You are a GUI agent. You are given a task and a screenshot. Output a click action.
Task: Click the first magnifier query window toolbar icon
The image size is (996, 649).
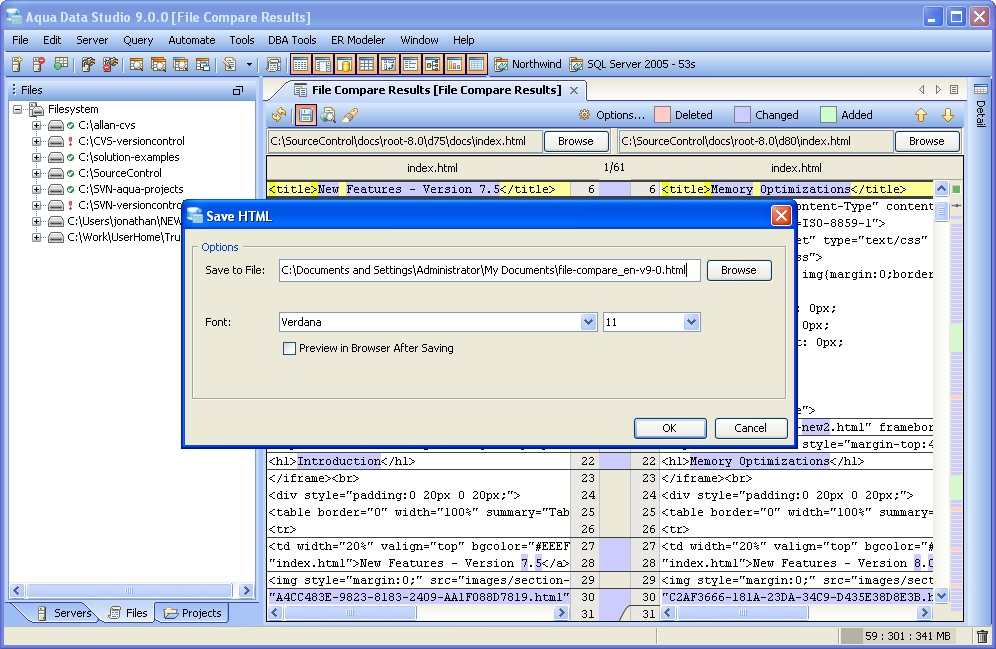coord(136,64)
